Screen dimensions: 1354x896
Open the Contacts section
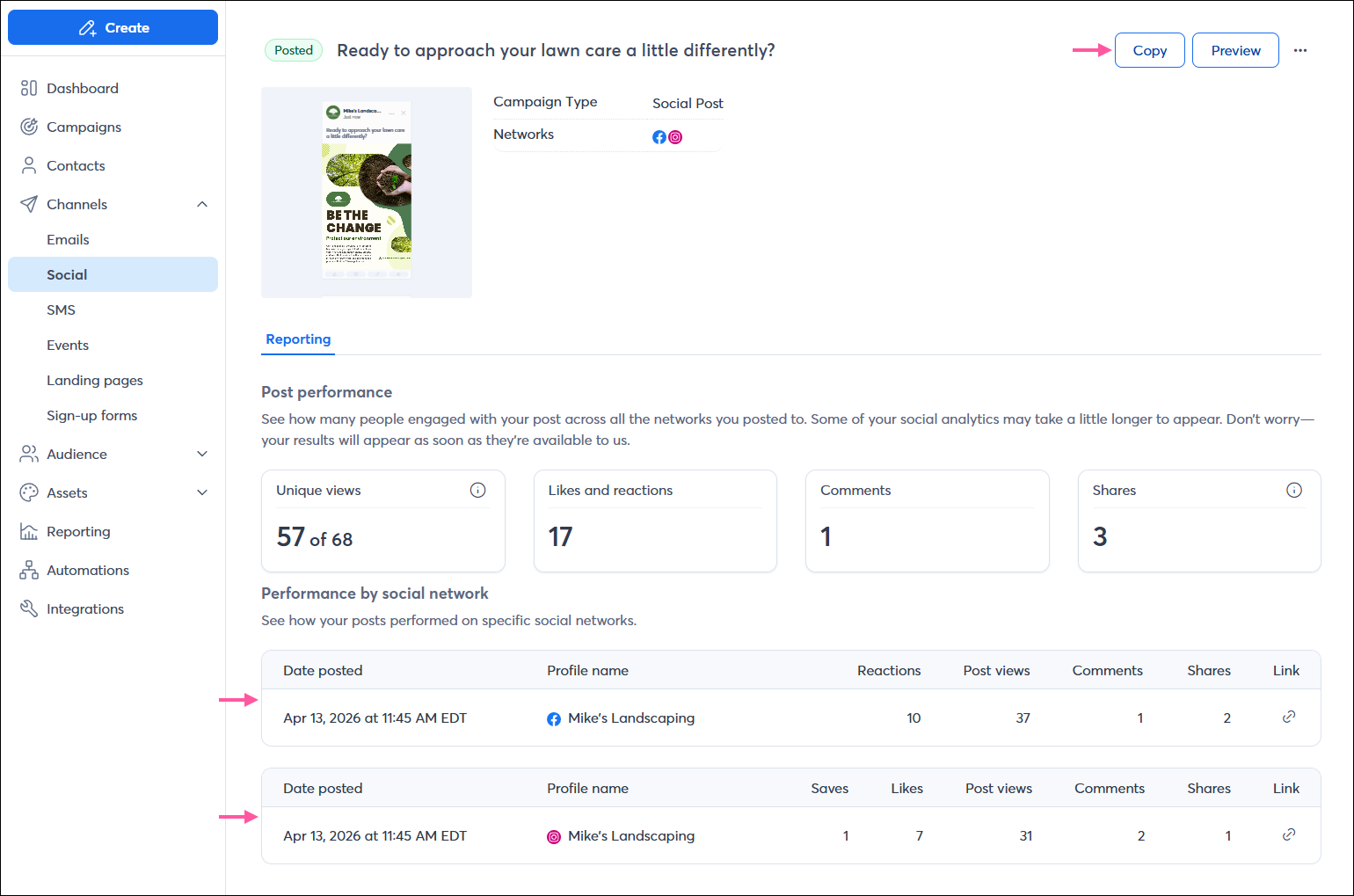[x=76, y=165]
